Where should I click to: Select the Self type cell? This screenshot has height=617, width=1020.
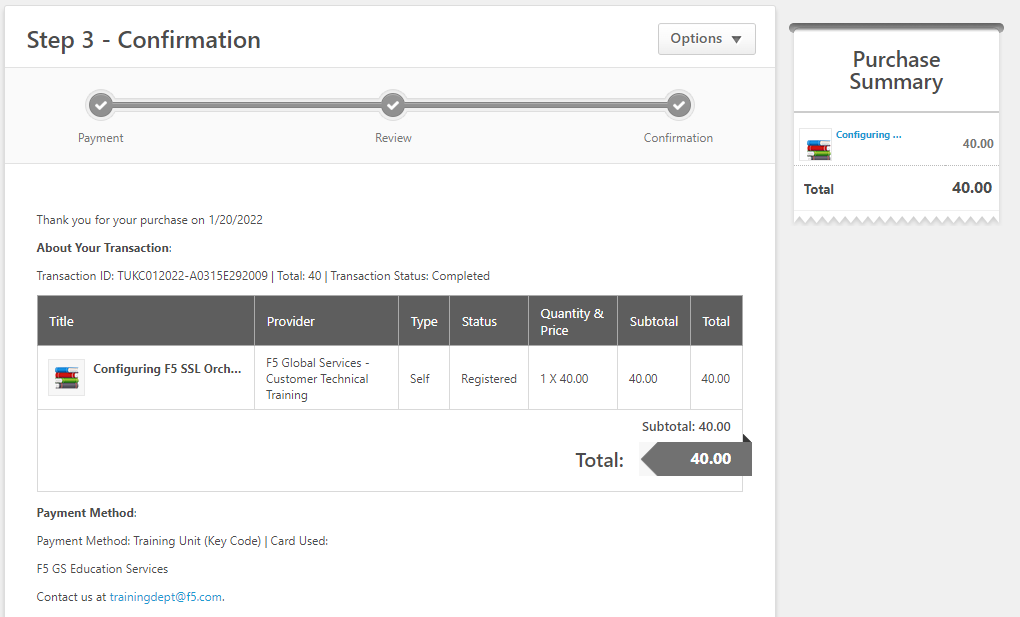pyautogui.click(x=424, y=378)
